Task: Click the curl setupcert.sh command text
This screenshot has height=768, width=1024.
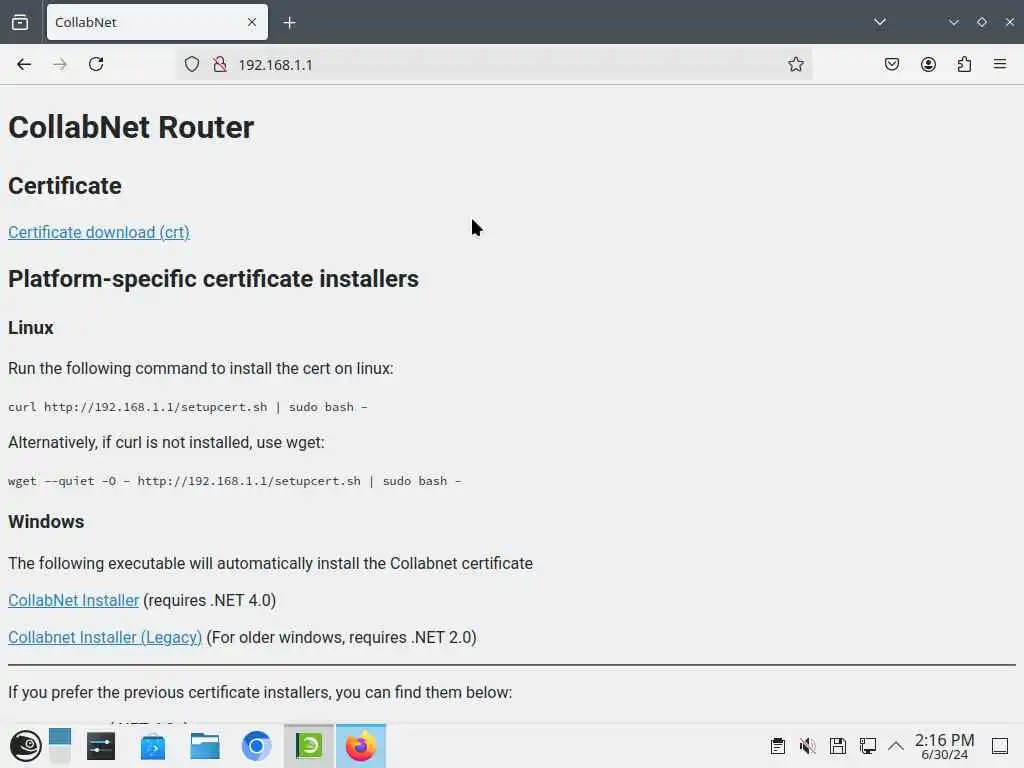Action: [187, 407]
